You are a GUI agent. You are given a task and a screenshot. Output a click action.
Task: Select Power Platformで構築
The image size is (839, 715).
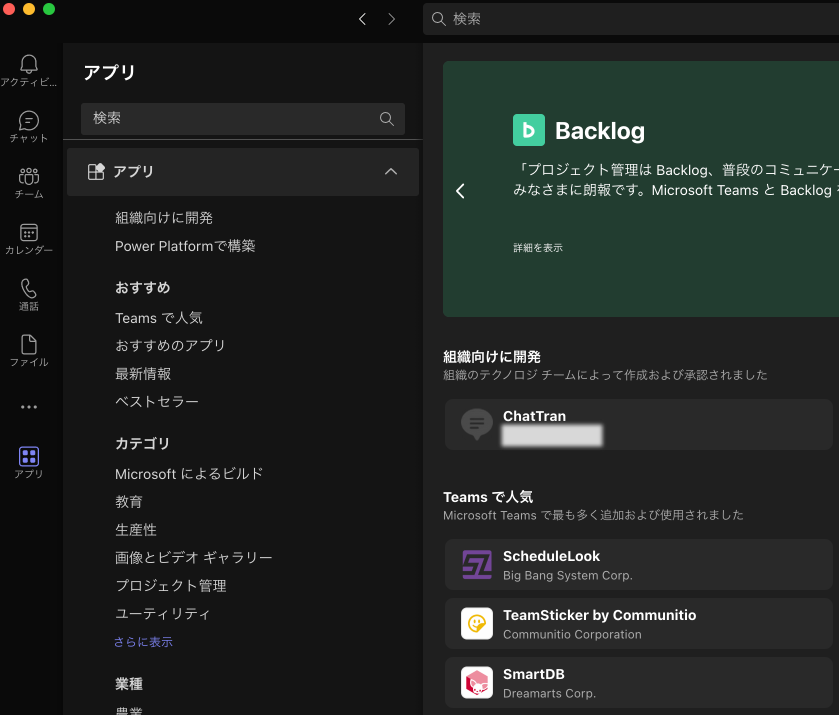pos(185,246)
